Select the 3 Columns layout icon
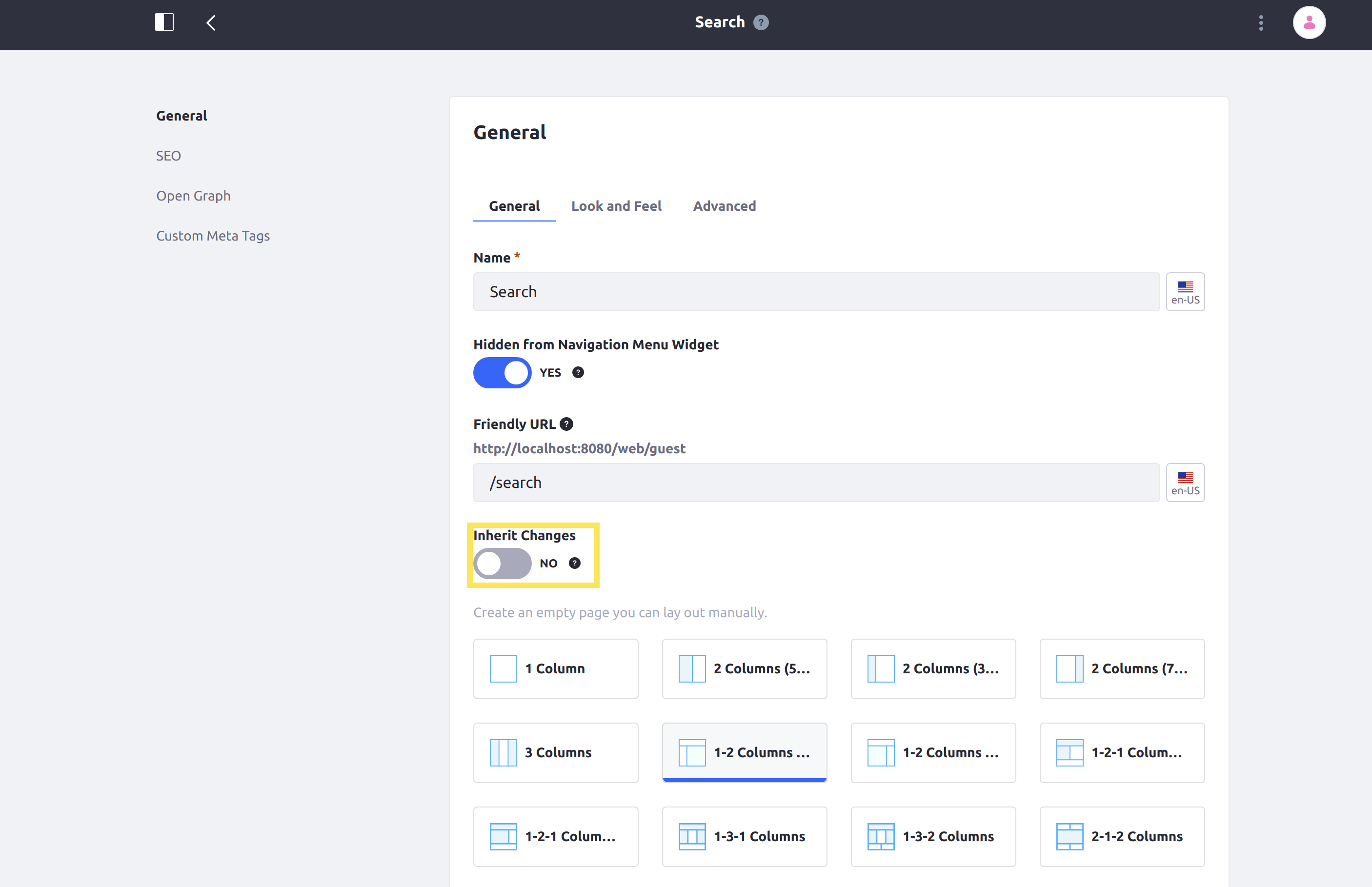This screenshot has width=1372, height=887. tap(503, 752)
